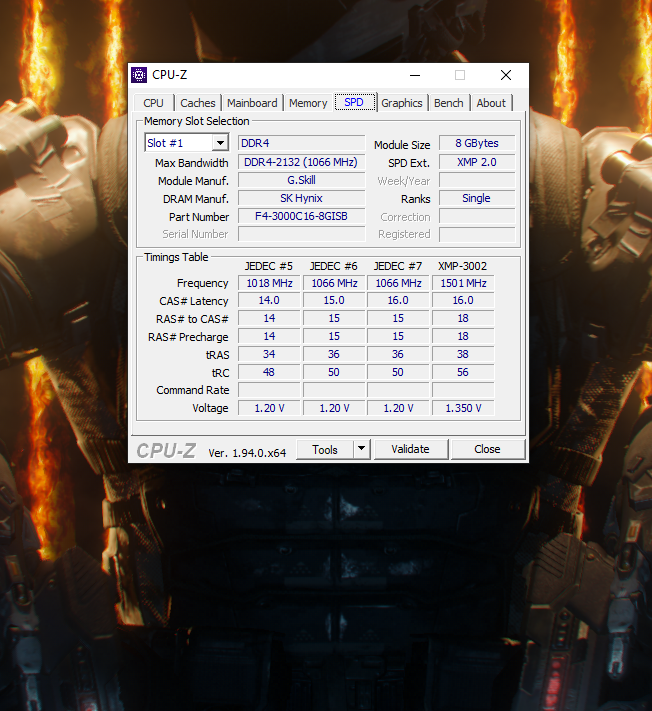Image resolution: width=652 pixels, height=711 pixels.
Task: Close CPU-Z via title bar X
Action: click(x=506, y=75)
